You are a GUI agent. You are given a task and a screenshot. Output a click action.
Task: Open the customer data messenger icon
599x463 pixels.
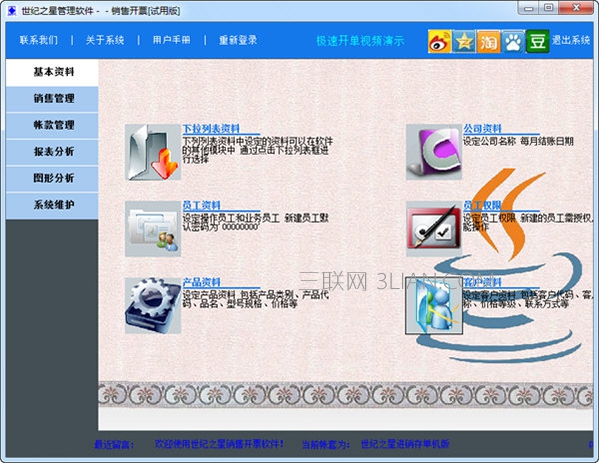coord(434,306)
